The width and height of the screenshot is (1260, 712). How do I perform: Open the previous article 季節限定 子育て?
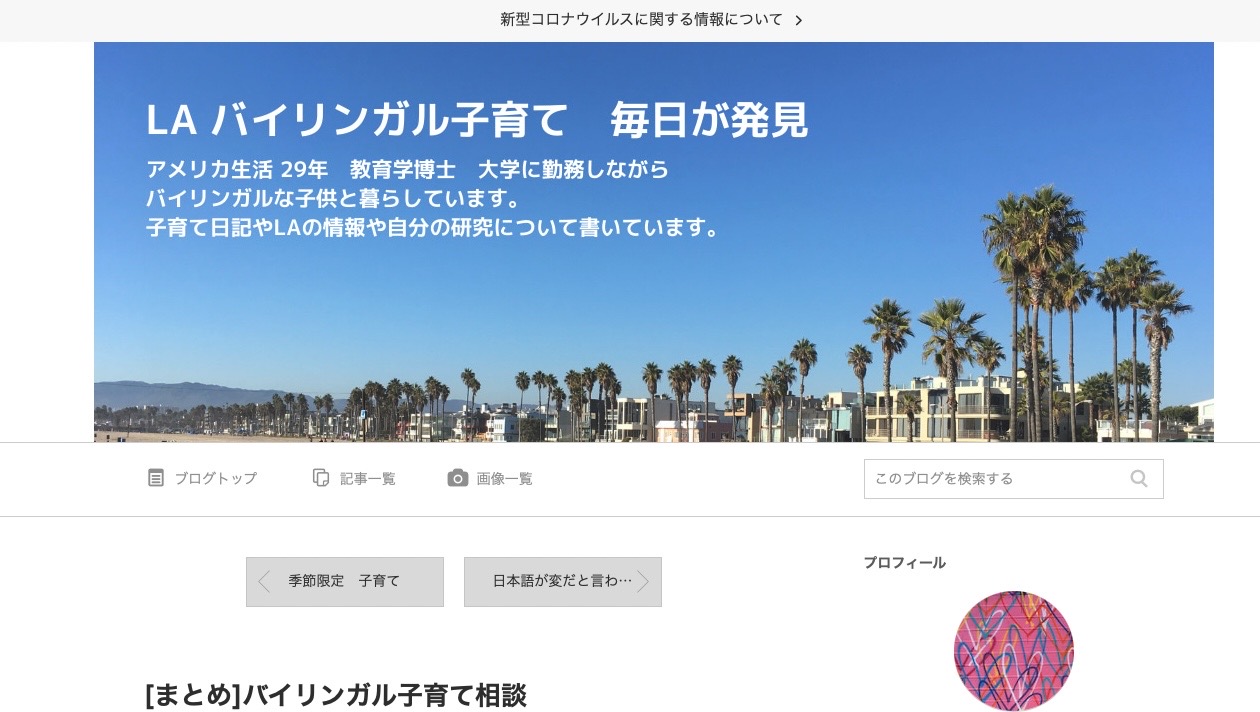[x=345, y=582]
